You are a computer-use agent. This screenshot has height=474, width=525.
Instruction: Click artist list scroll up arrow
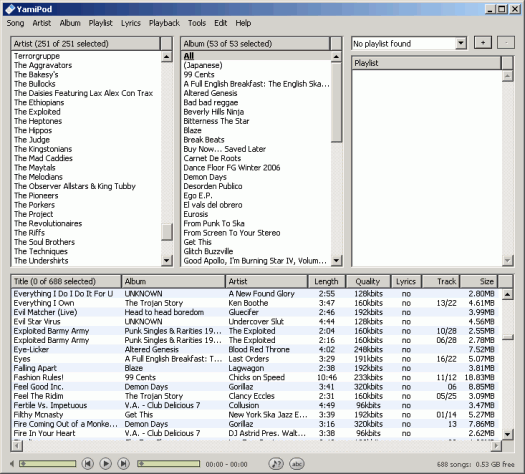[x=166, y=56]
